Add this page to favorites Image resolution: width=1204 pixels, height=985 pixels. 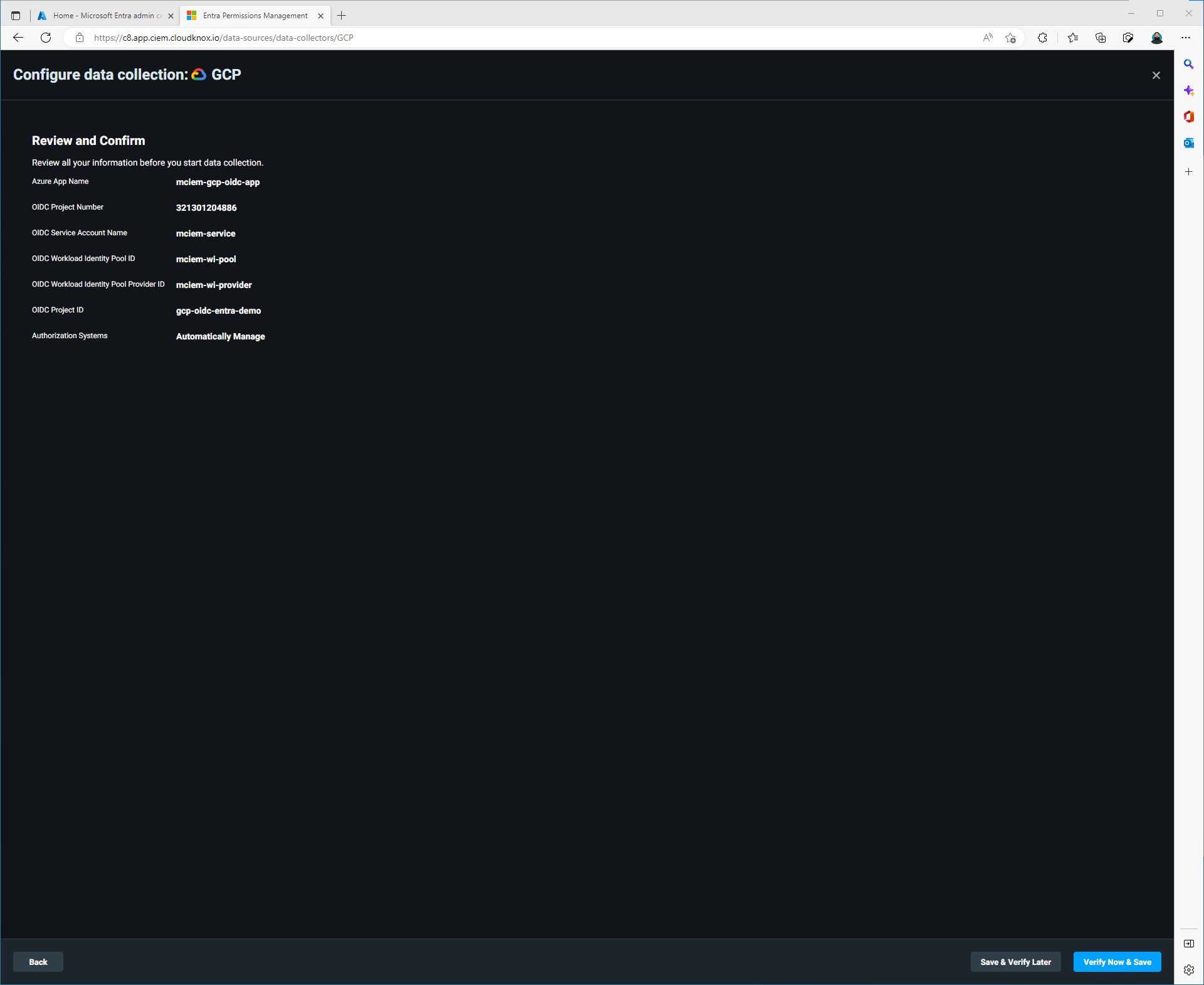click(1010, 38)
